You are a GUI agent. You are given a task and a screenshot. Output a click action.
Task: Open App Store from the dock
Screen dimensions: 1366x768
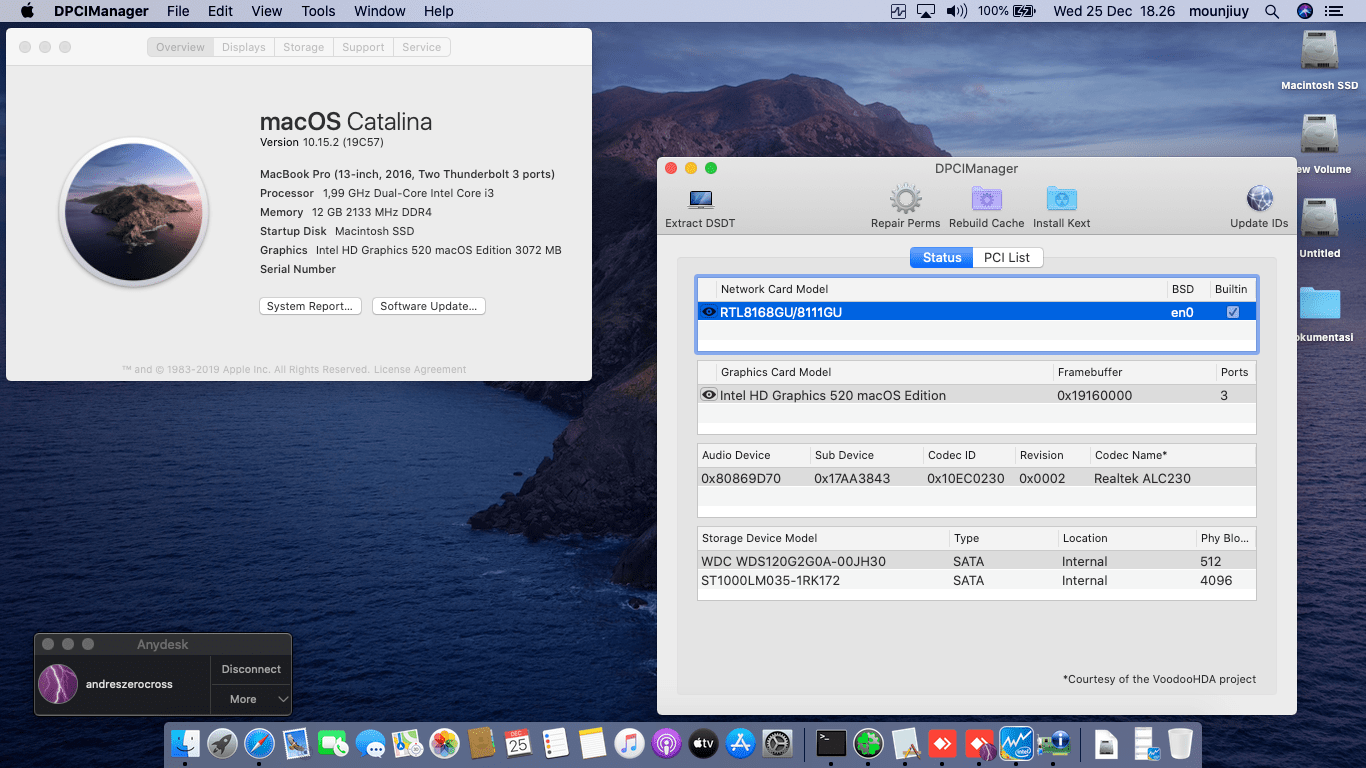[x=740, y=743]
